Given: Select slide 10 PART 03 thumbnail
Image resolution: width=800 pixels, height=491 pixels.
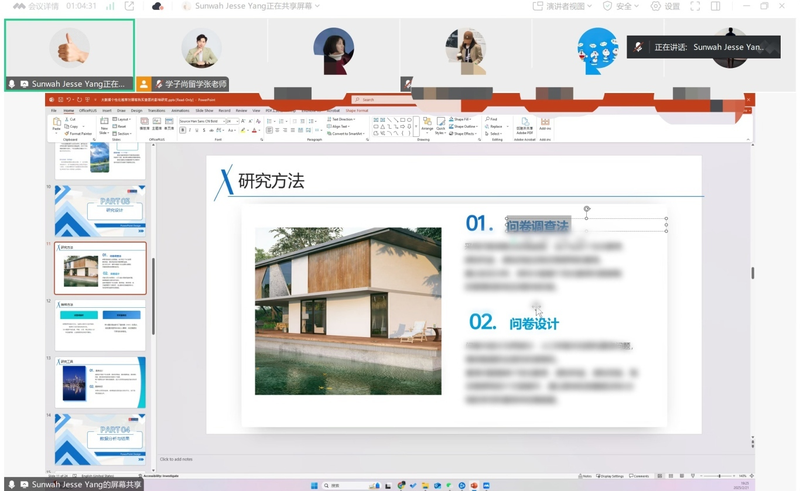Looking at the screenshot, I should [100, 211].
